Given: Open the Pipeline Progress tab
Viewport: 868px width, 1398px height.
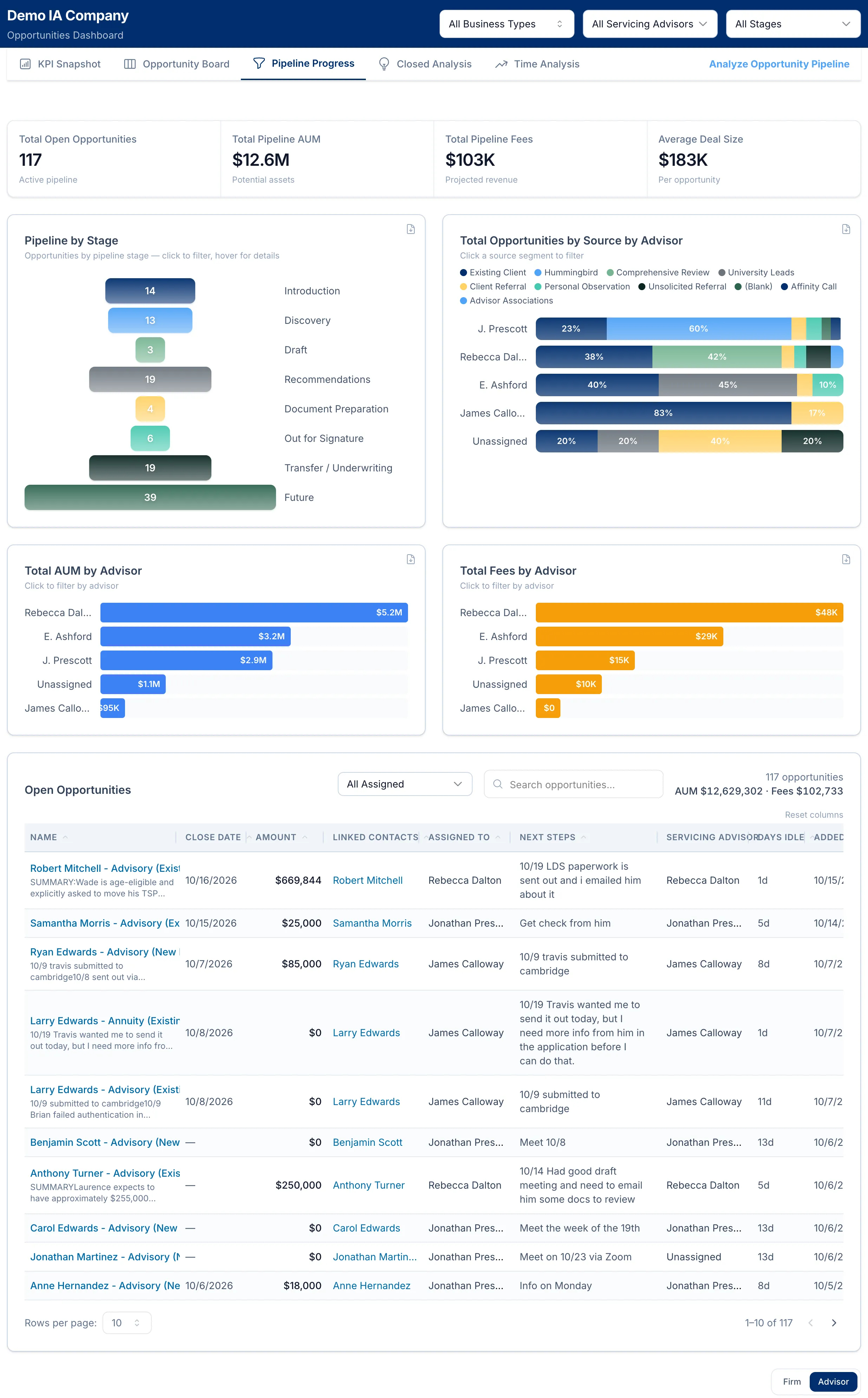Looking at the screenshot, I should 303,64.
